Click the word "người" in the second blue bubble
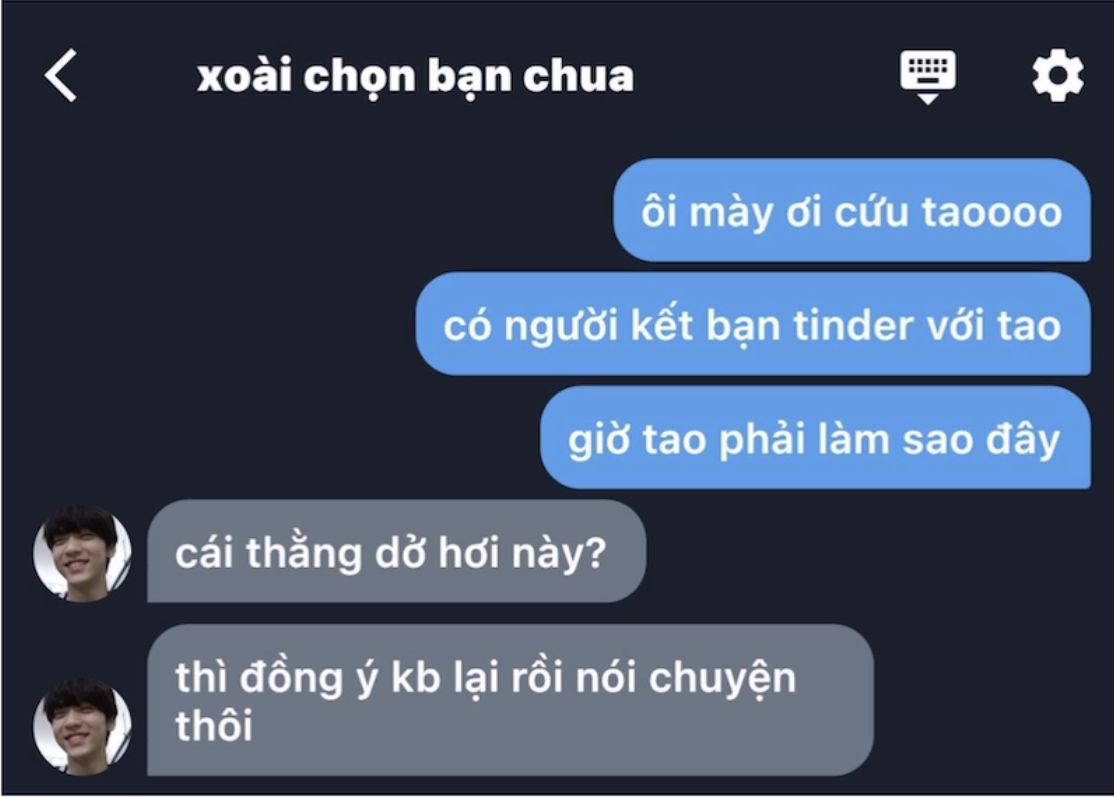The height and width of the screenshot is (797, 1114). tap(561, 327)
